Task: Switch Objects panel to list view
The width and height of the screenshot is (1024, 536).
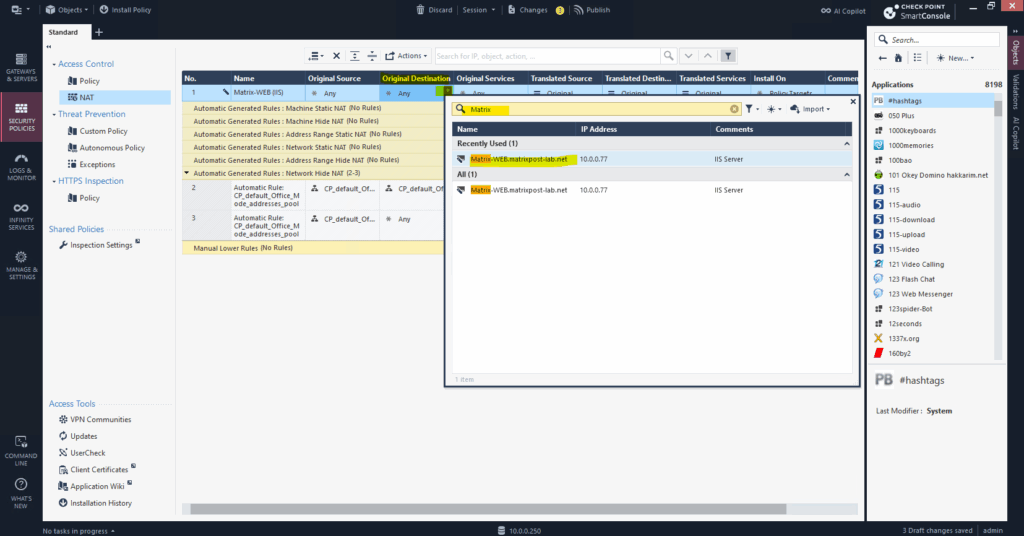Action: 918,58
